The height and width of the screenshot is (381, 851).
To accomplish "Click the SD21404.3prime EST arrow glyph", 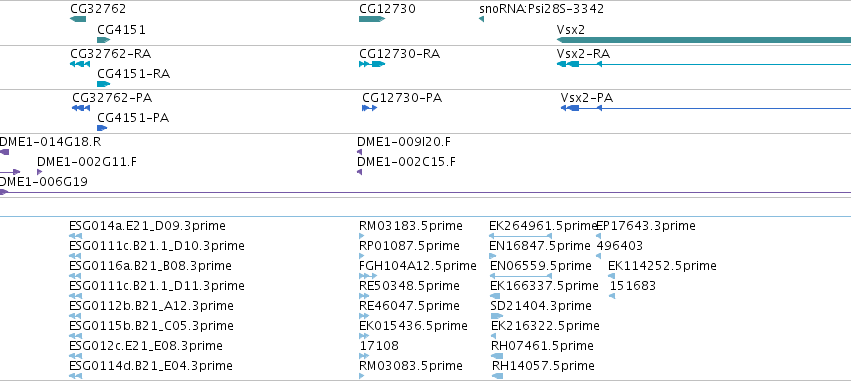I will [496, 316].
